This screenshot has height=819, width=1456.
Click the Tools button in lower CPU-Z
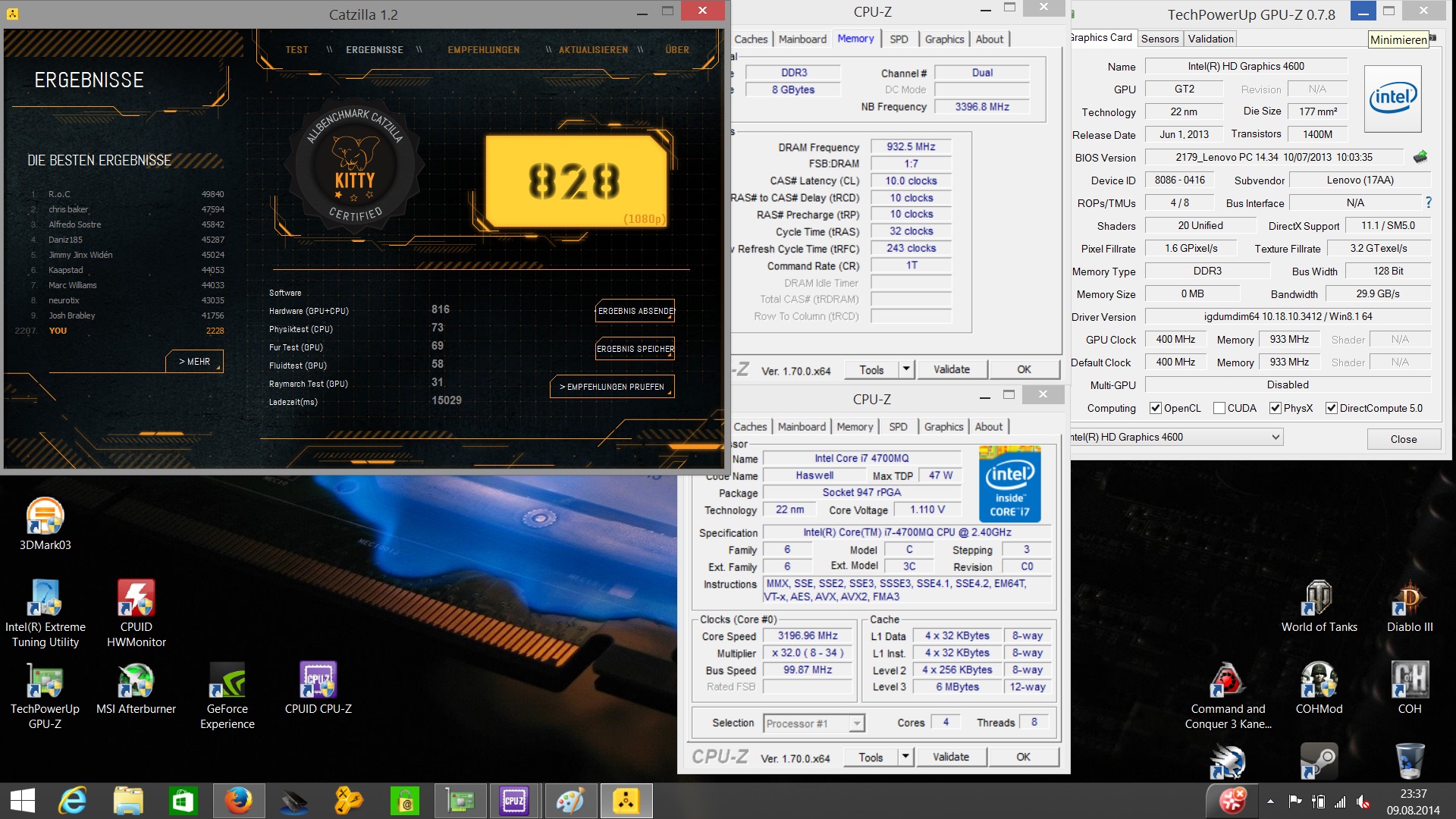[x=871, y=757]
